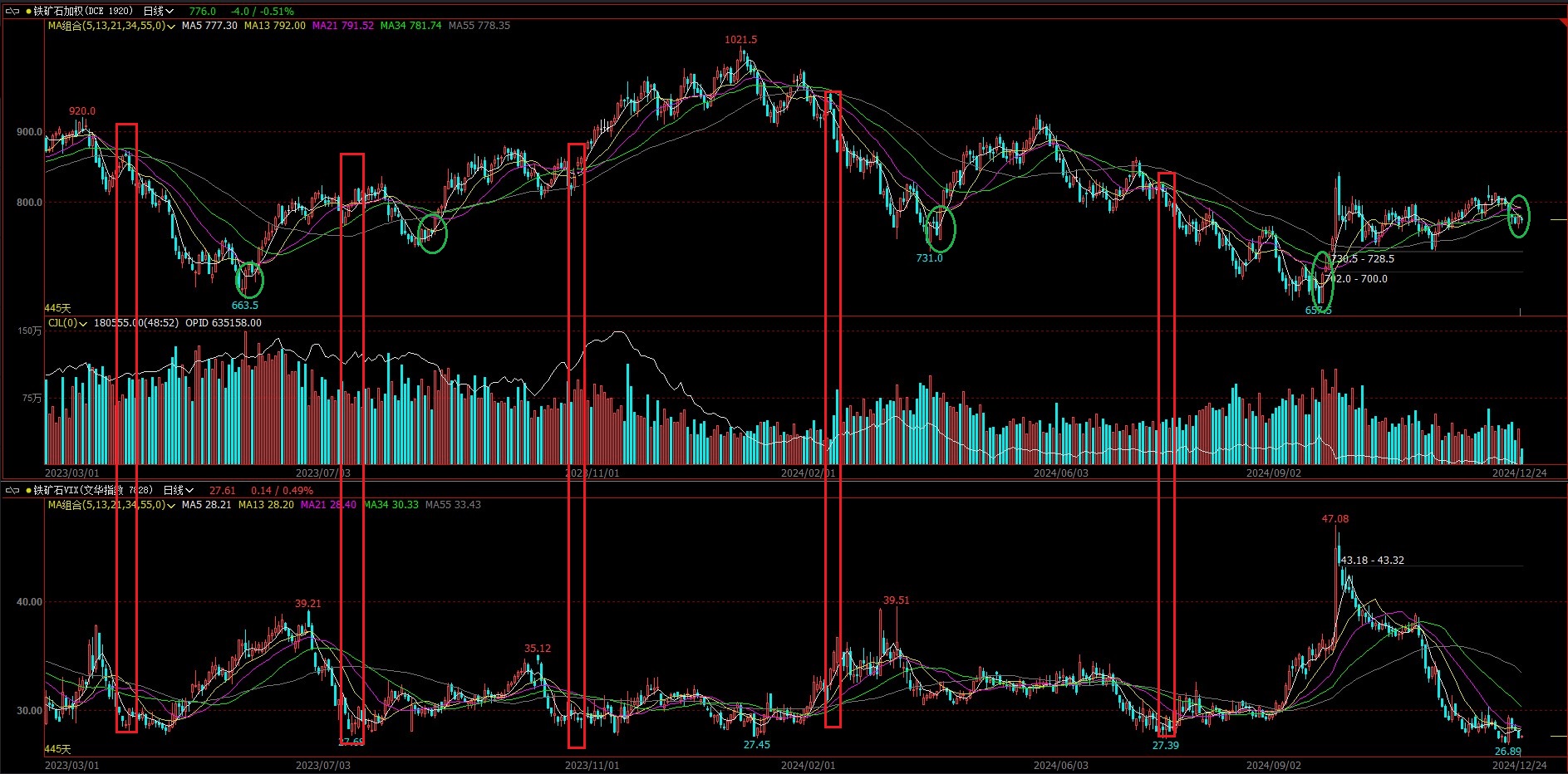Click 2023/11/01 on the VIX chart time axis

click(x=592, y=766)
